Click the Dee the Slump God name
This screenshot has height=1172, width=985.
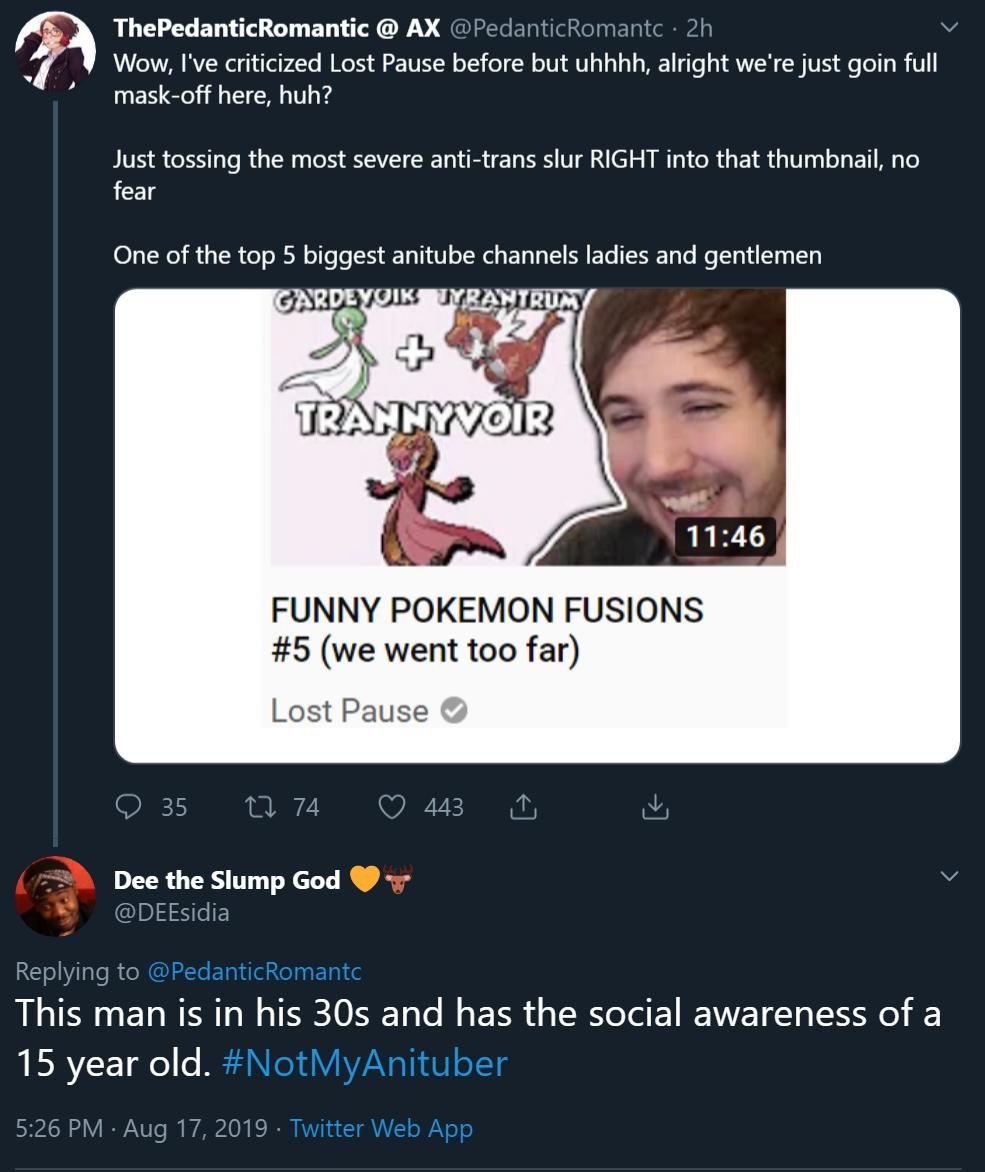pos(227,880)
